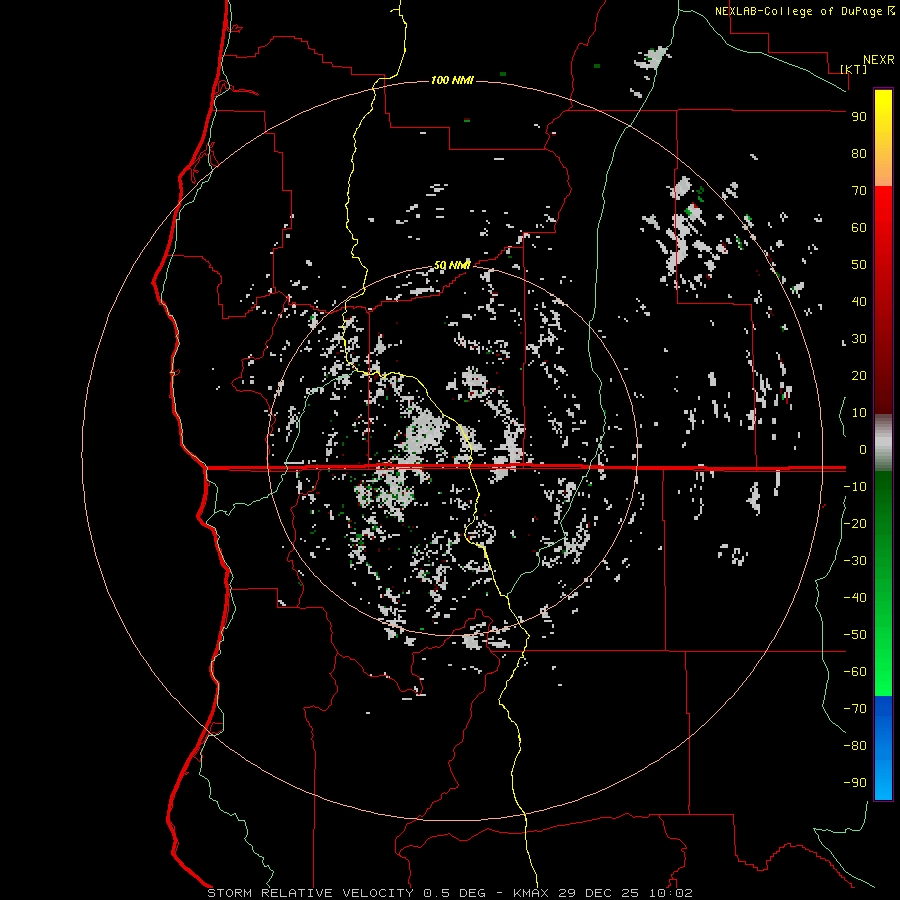The image size is (900, 900).
Task: Click the 90 value on the velocity scale
Action: (859, 117)
